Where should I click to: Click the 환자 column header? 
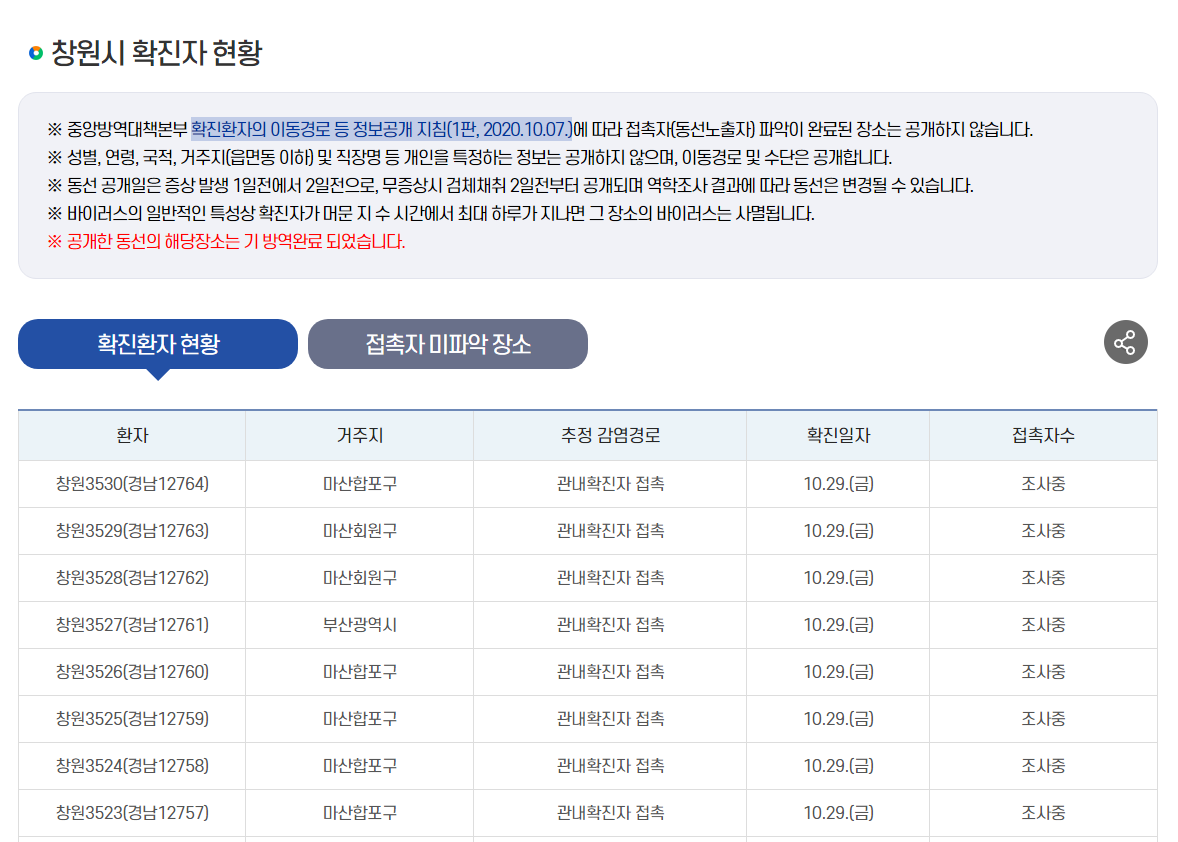click(132, 436)
